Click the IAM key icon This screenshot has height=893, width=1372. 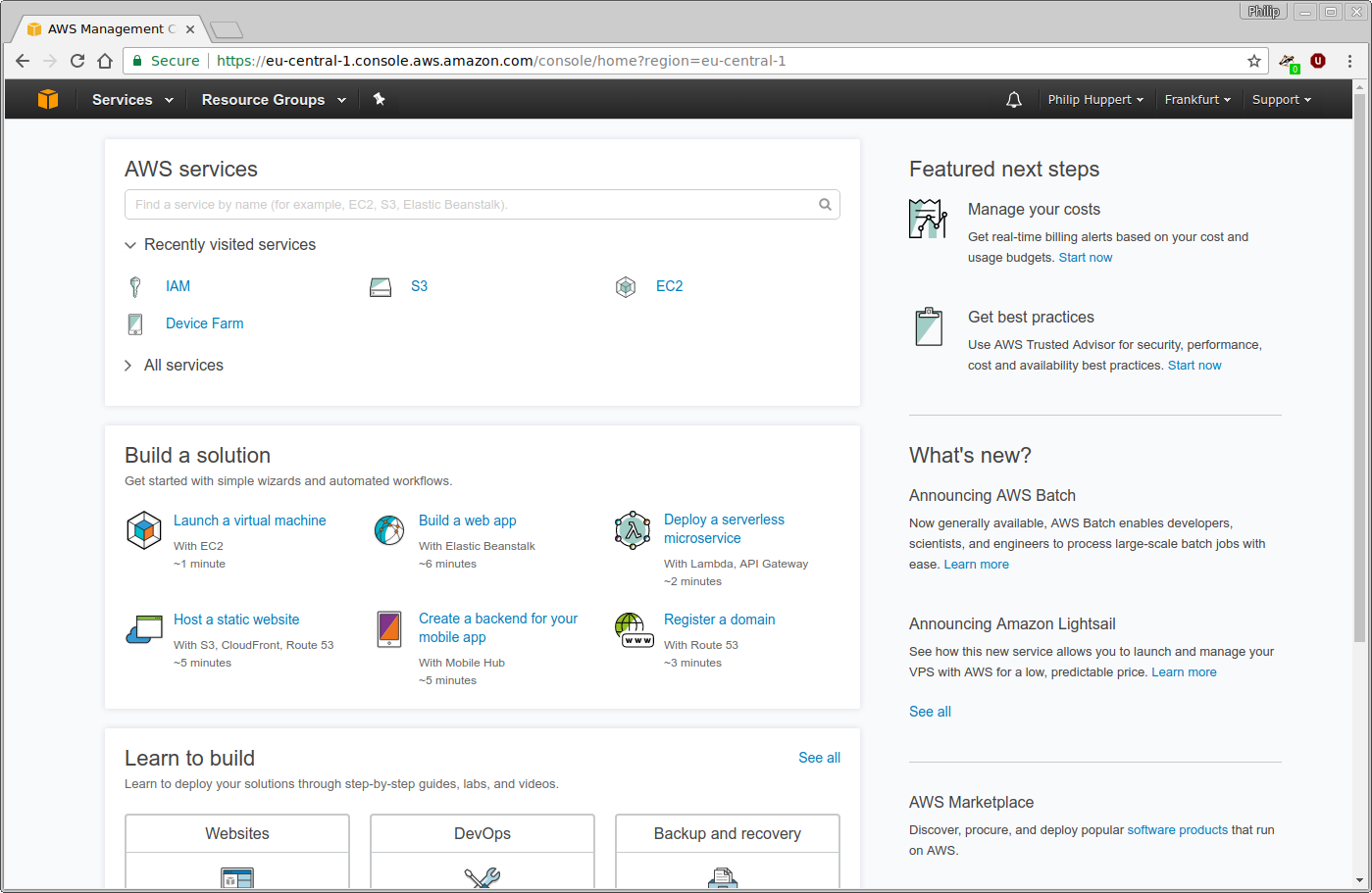point(134,285)
